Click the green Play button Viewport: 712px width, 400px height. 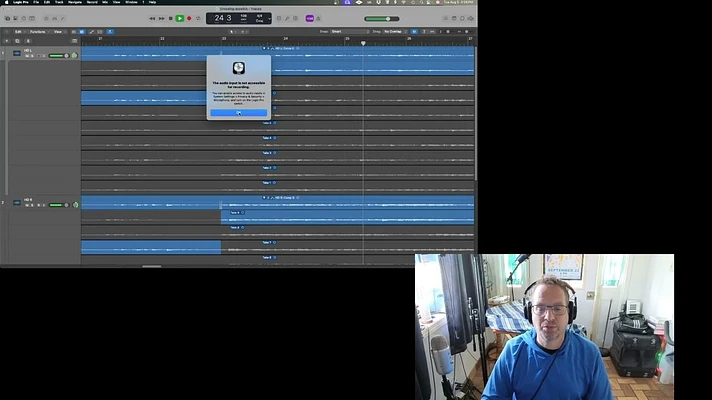click(x=180, y=19)
